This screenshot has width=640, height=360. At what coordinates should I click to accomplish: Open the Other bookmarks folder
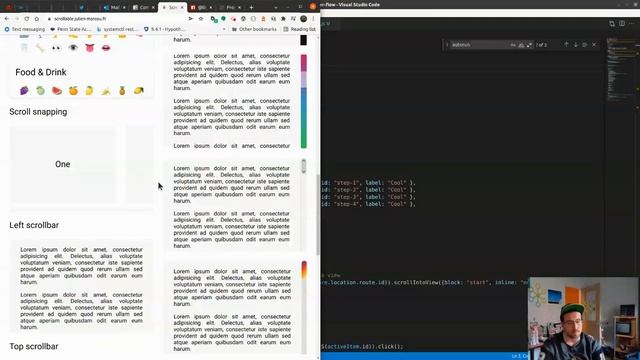point(254,29)
